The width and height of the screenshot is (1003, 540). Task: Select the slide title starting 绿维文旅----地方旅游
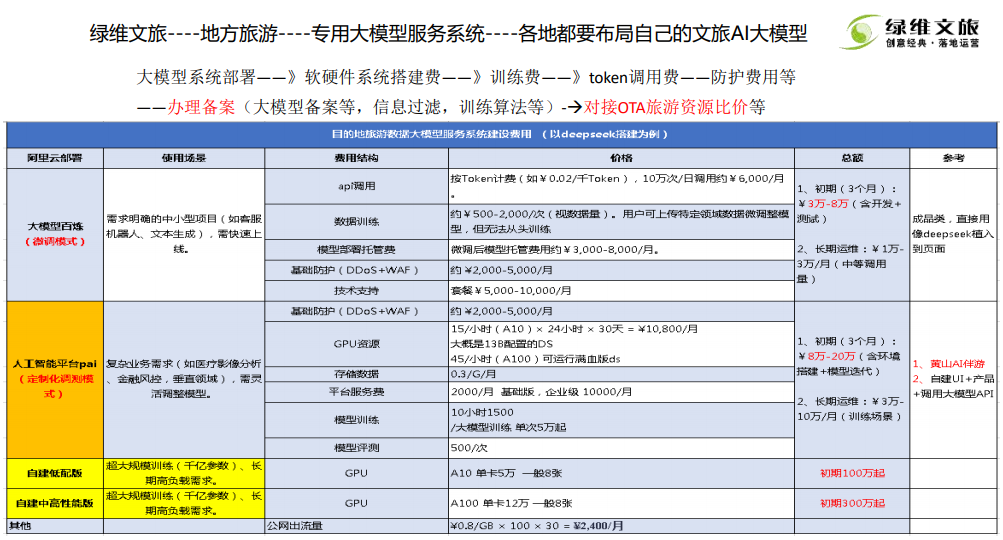pos(448,33)
